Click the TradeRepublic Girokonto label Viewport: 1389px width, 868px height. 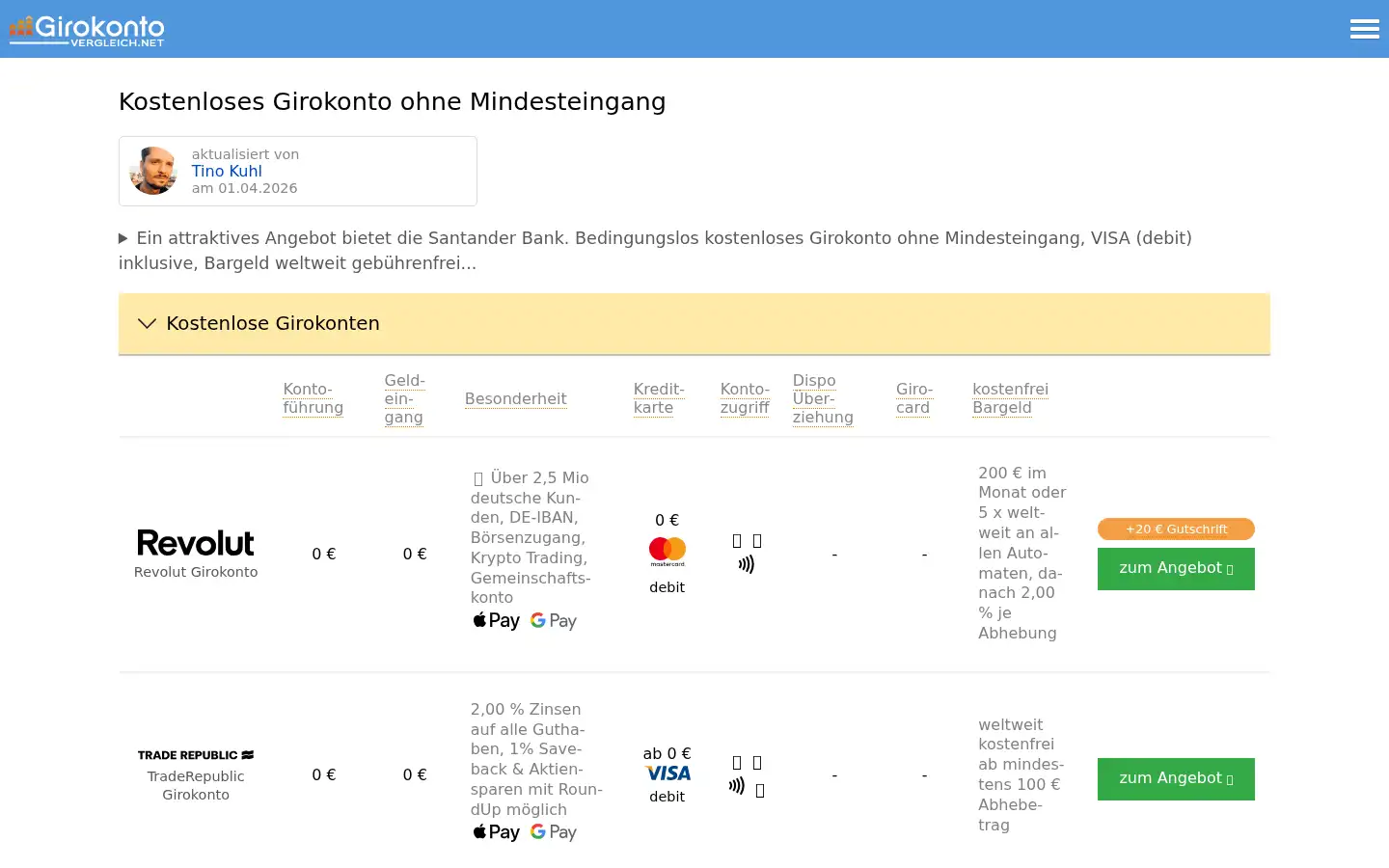coord(196,785)
